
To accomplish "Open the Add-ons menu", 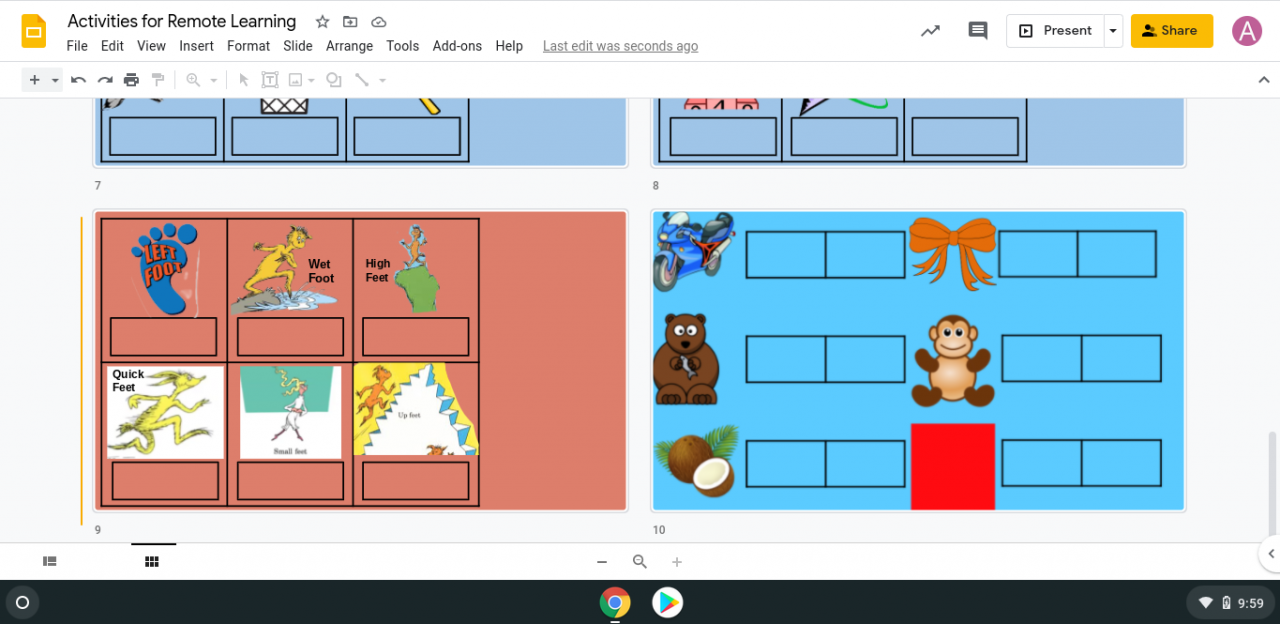I will point(457,46).
